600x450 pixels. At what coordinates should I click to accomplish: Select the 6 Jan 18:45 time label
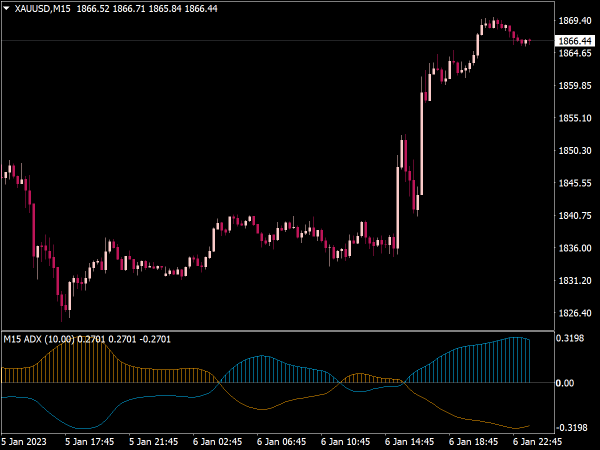coord(473,442)
